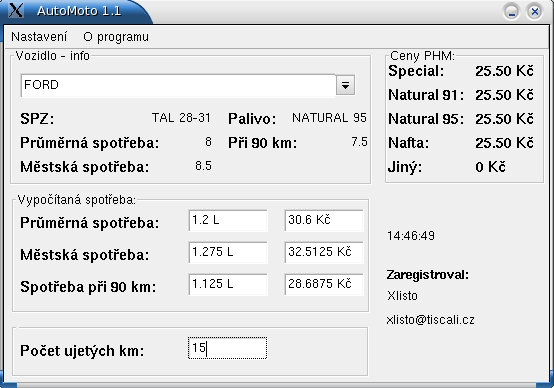This screenshot has height=388, width=554.
Task: Select the registered user name Xlisto
Action: (402, 295)
